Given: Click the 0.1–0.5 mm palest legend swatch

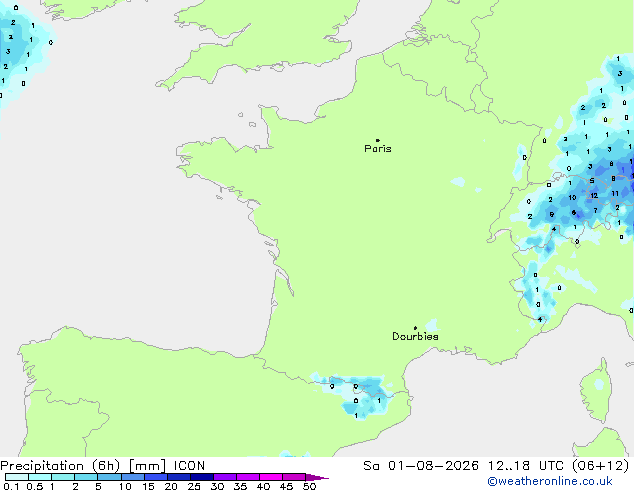Looking at the screenshot, I should click(17, 477).
